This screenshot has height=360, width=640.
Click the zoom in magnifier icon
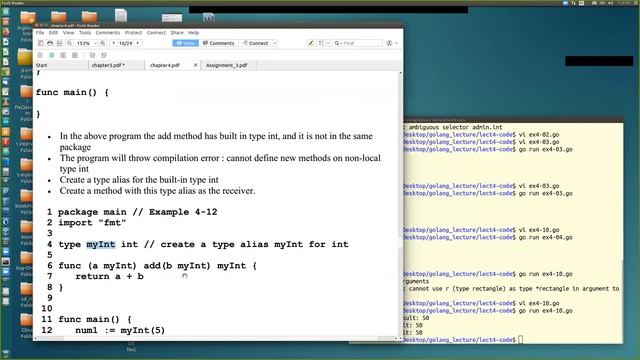point(103,43)
